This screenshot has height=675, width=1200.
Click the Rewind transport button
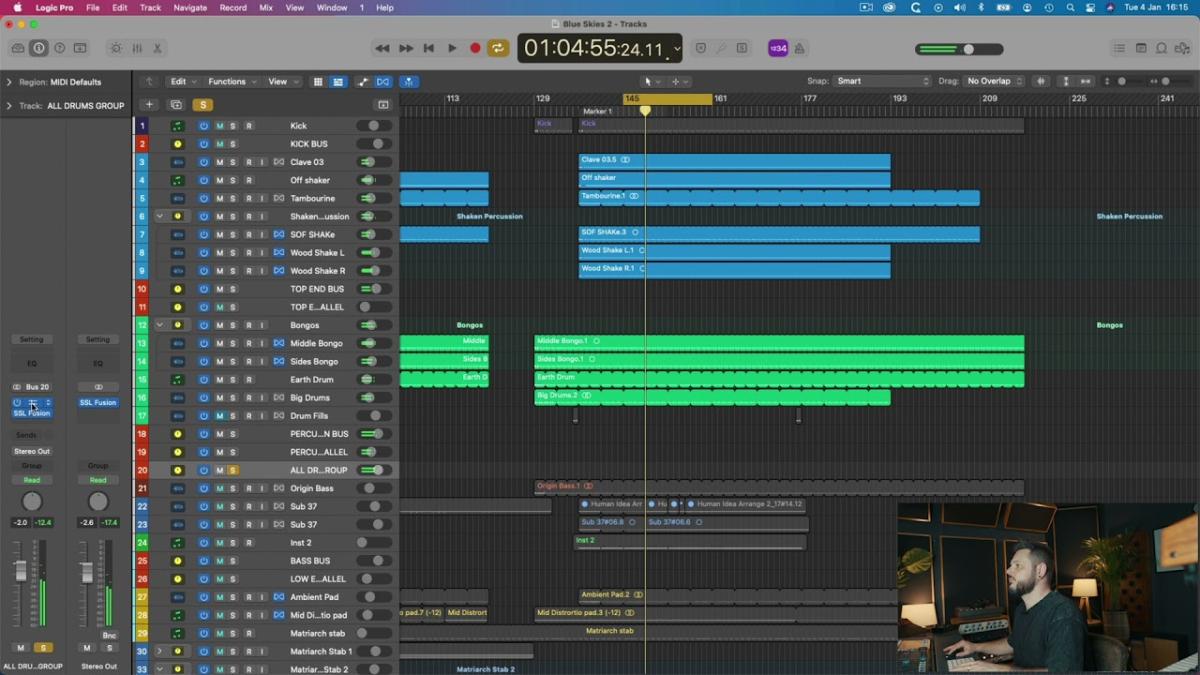click(x=382, y=48)
